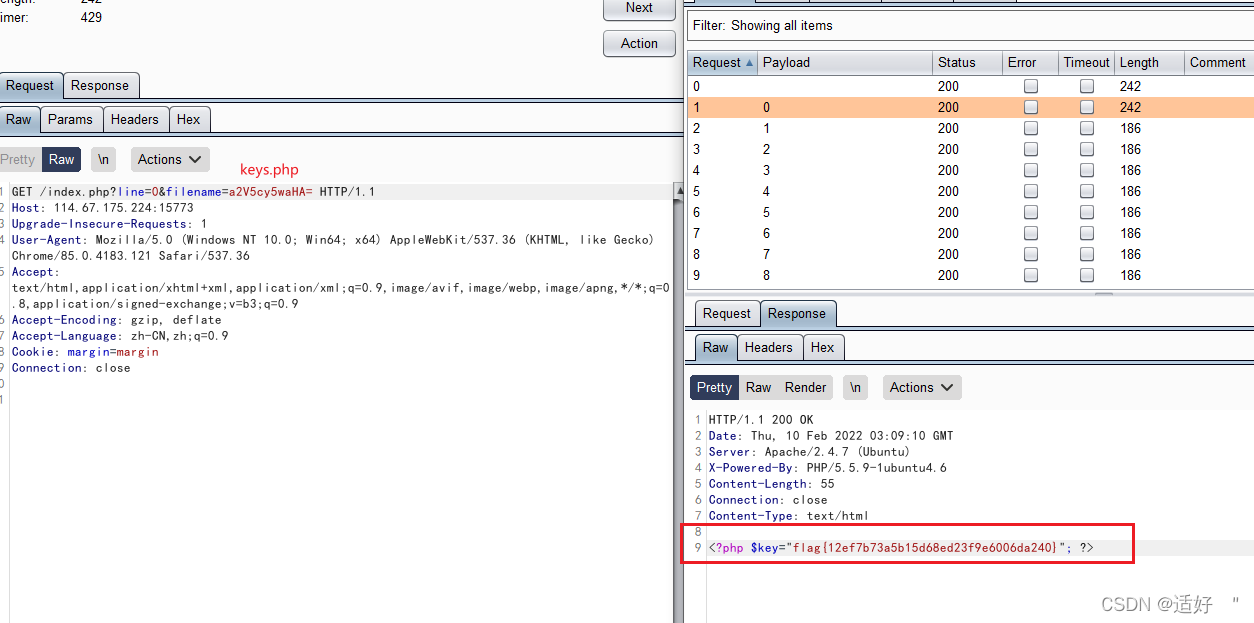
Task: Switch to Response tab in results pane
Action: (x=797, y=314)
